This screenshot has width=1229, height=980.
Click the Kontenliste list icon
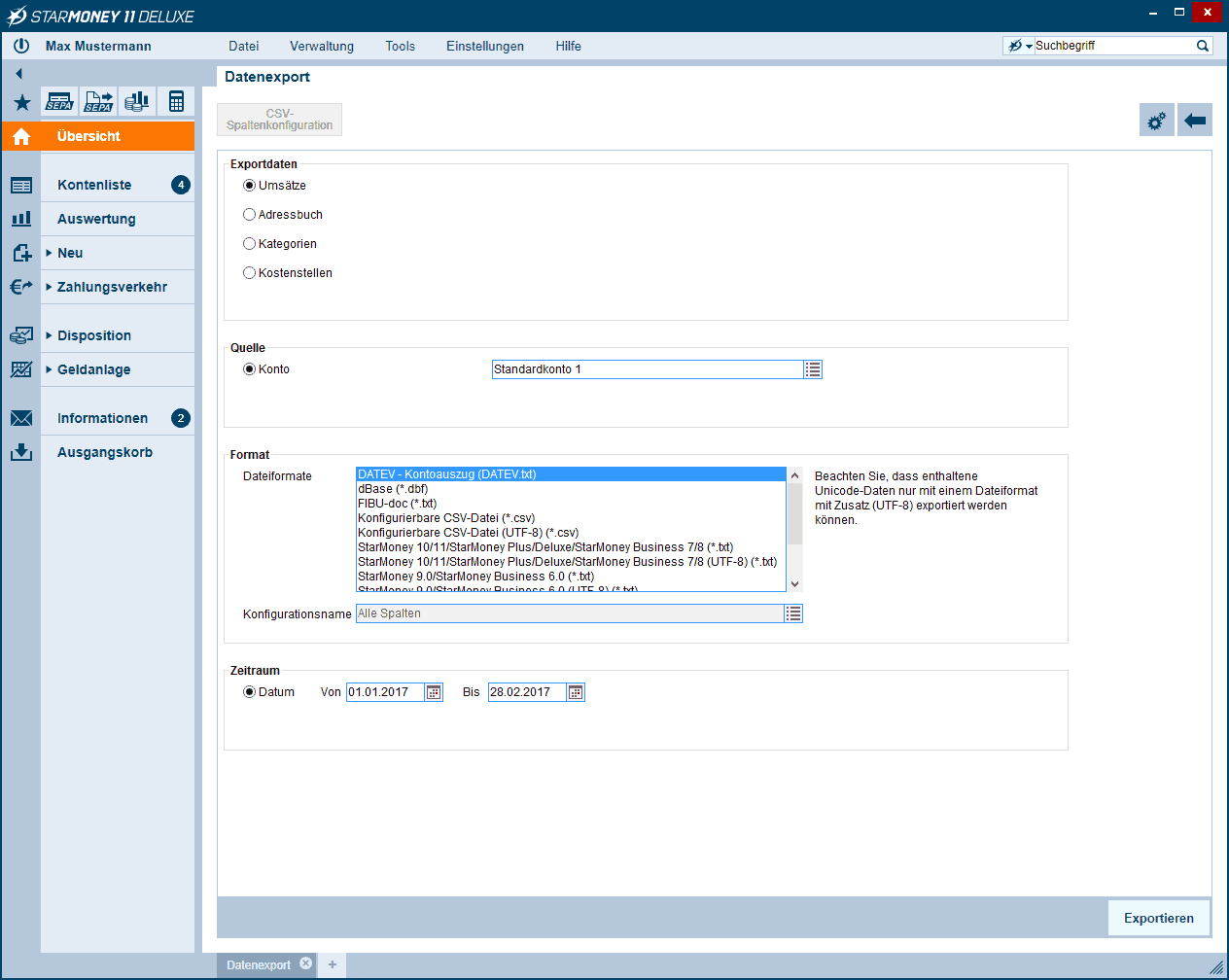click(21, 185)
